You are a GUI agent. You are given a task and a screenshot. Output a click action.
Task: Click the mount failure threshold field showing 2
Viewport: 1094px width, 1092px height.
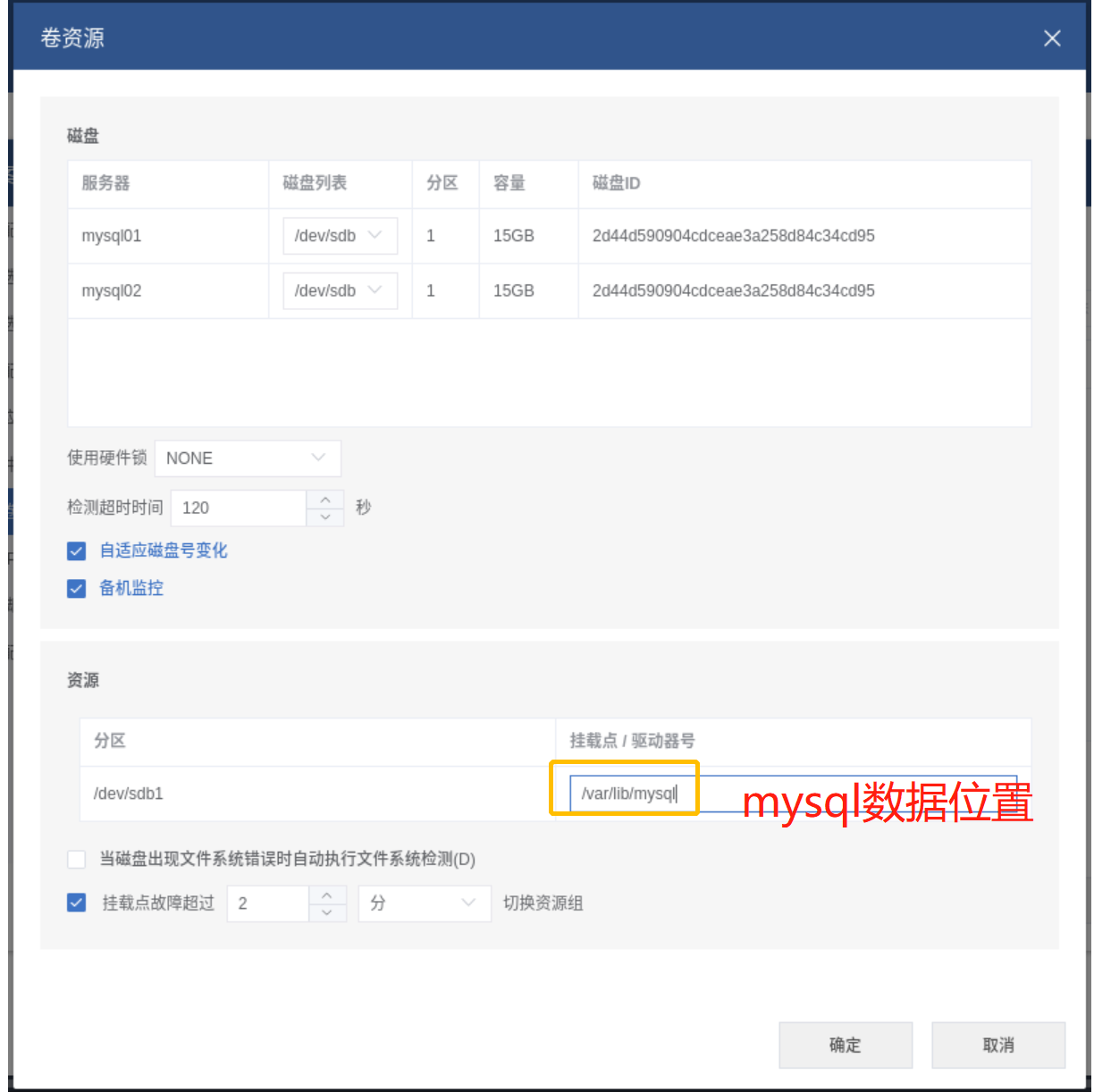tap(268, 903)
